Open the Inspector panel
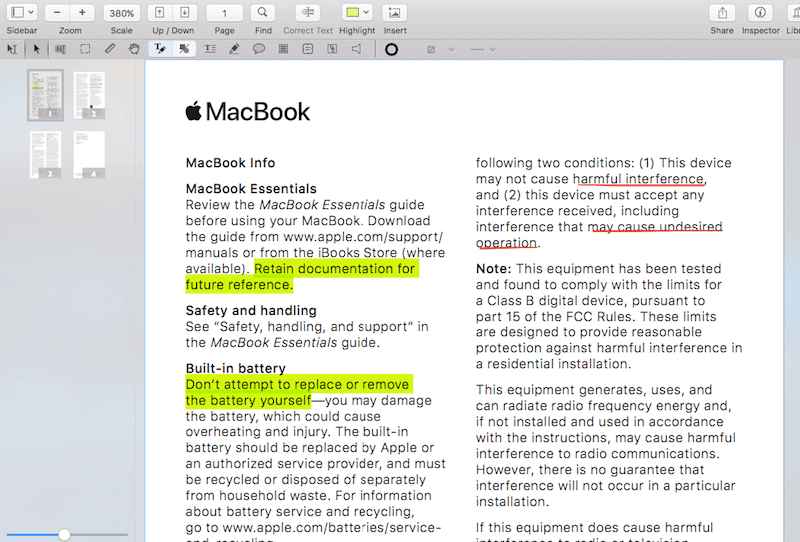Viewport: 800px width, 542px height. (760, 12)
